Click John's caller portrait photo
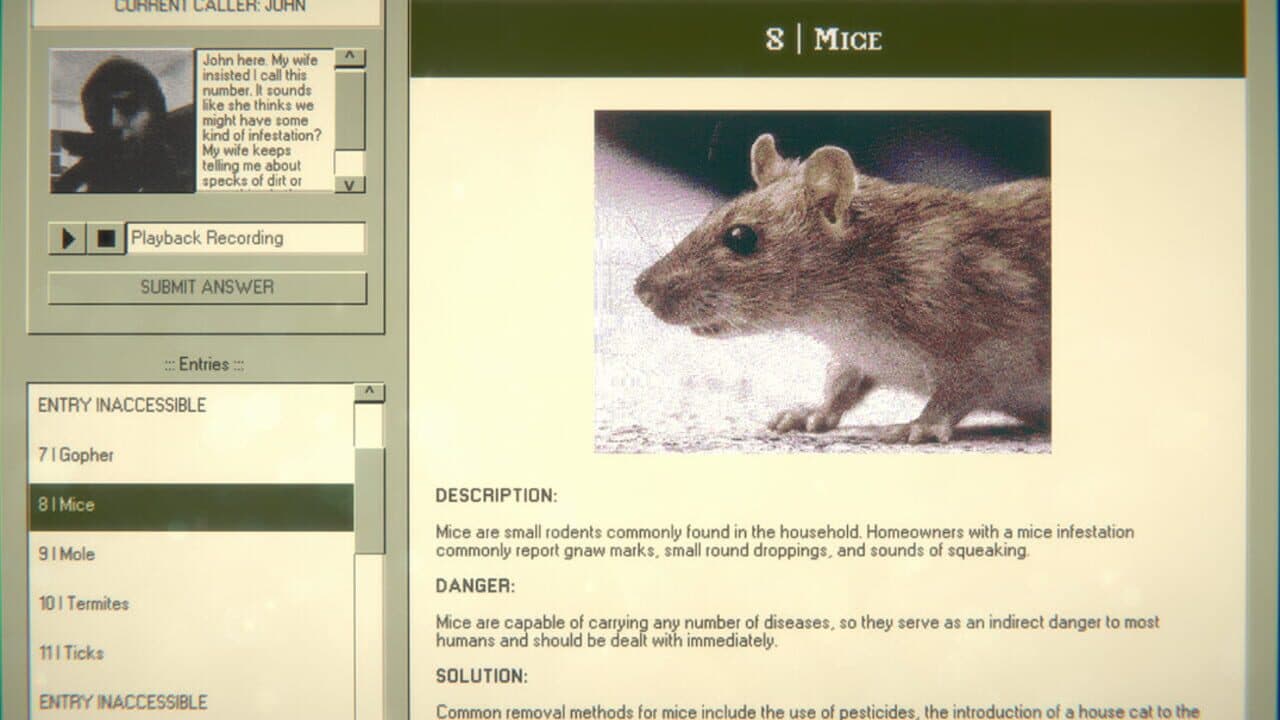The height and width of the screenshot is (720, 1280). [122, 121]
